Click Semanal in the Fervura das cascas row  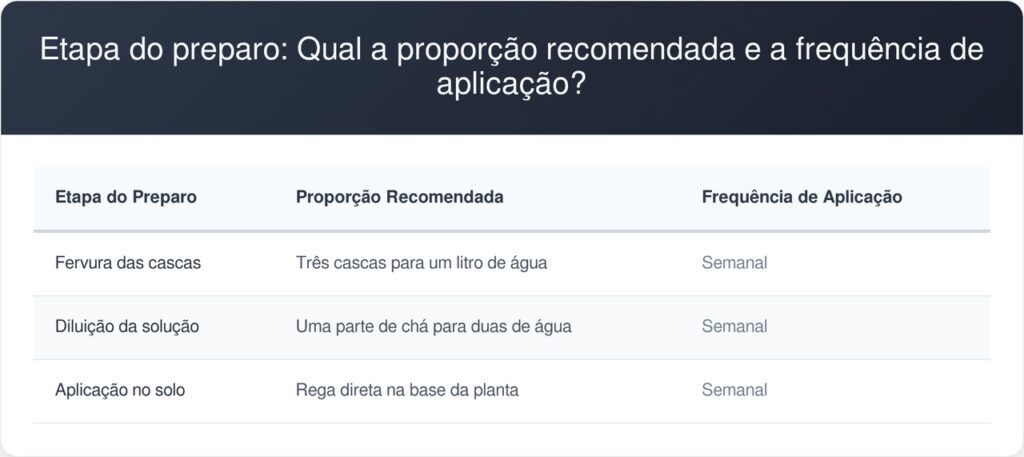click(x=734, y=263)
